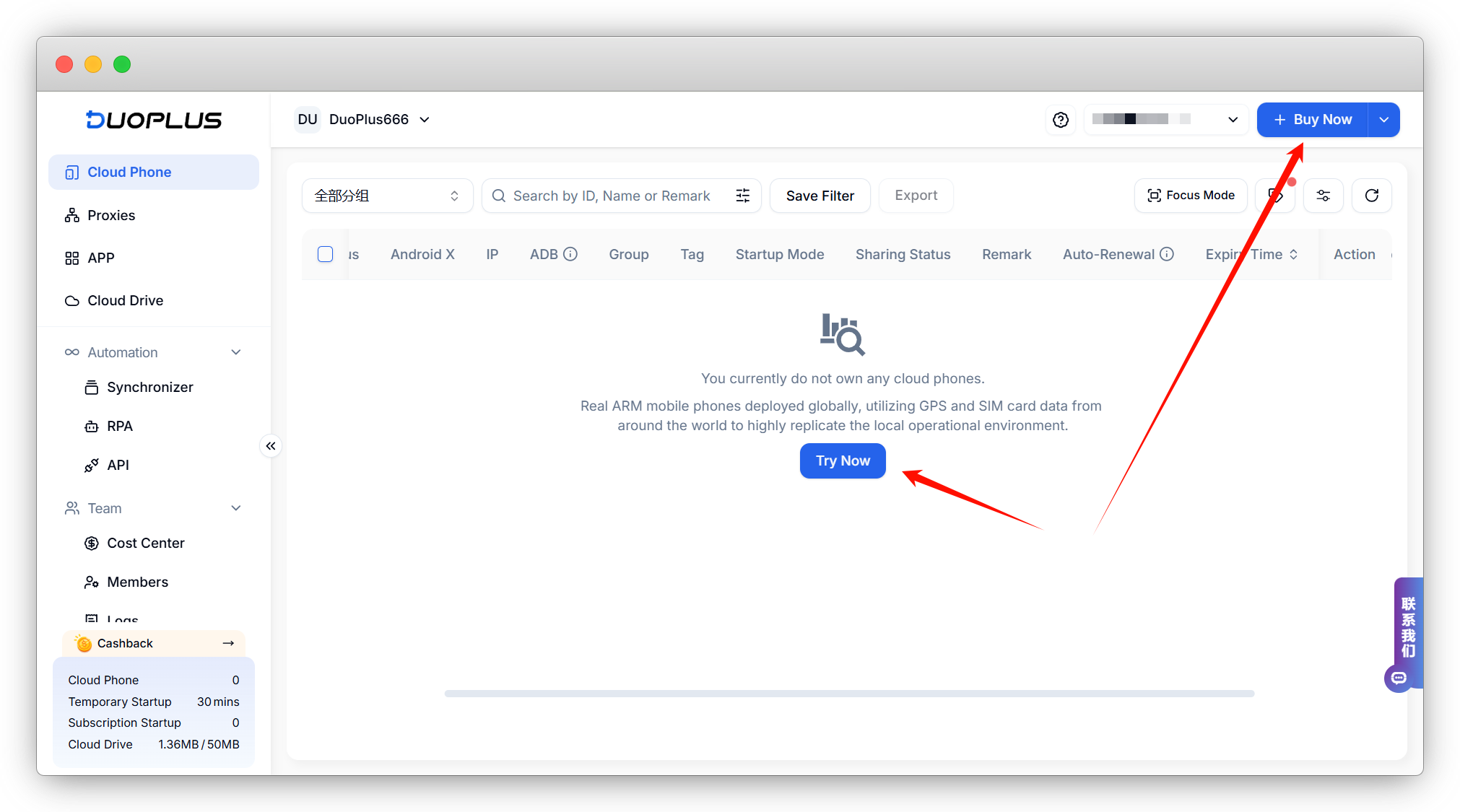Viewport: 1460px width, 812px height.
Task: Open Proxies in the sidebar
Action: pyautogui.click(x=111, y=215)
